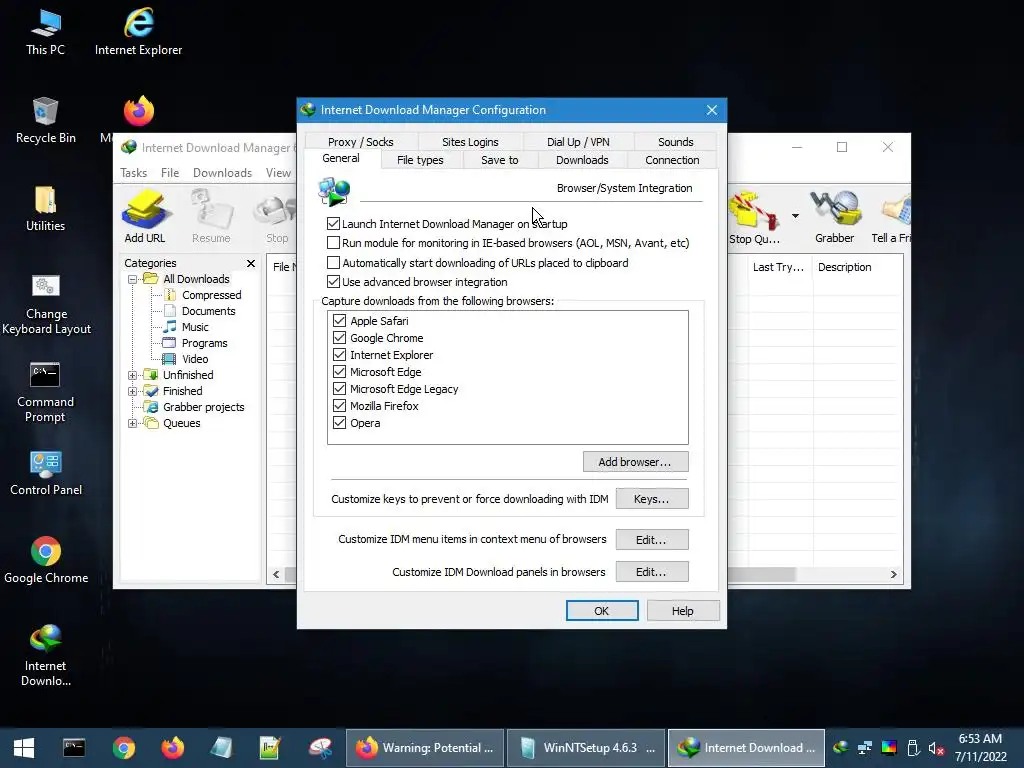Toggle Launch Internet Download Manager on startup
The height and width of the screenshot is (768, 1024).
click(x=333, y=223)
